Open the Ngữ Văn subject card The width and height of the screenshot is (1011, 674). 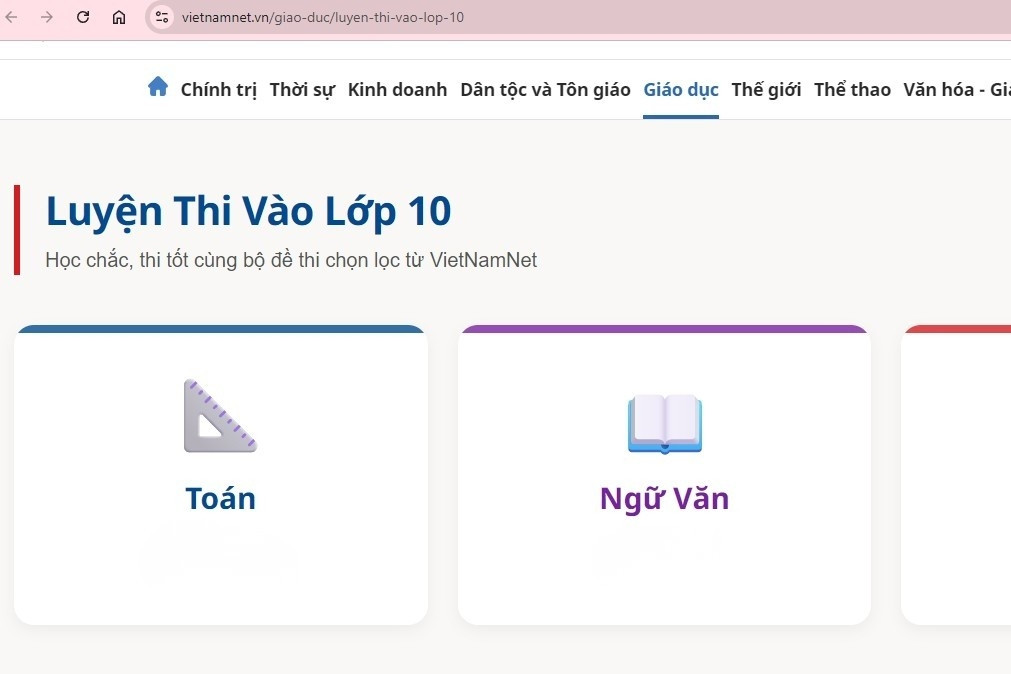(664, 477)
